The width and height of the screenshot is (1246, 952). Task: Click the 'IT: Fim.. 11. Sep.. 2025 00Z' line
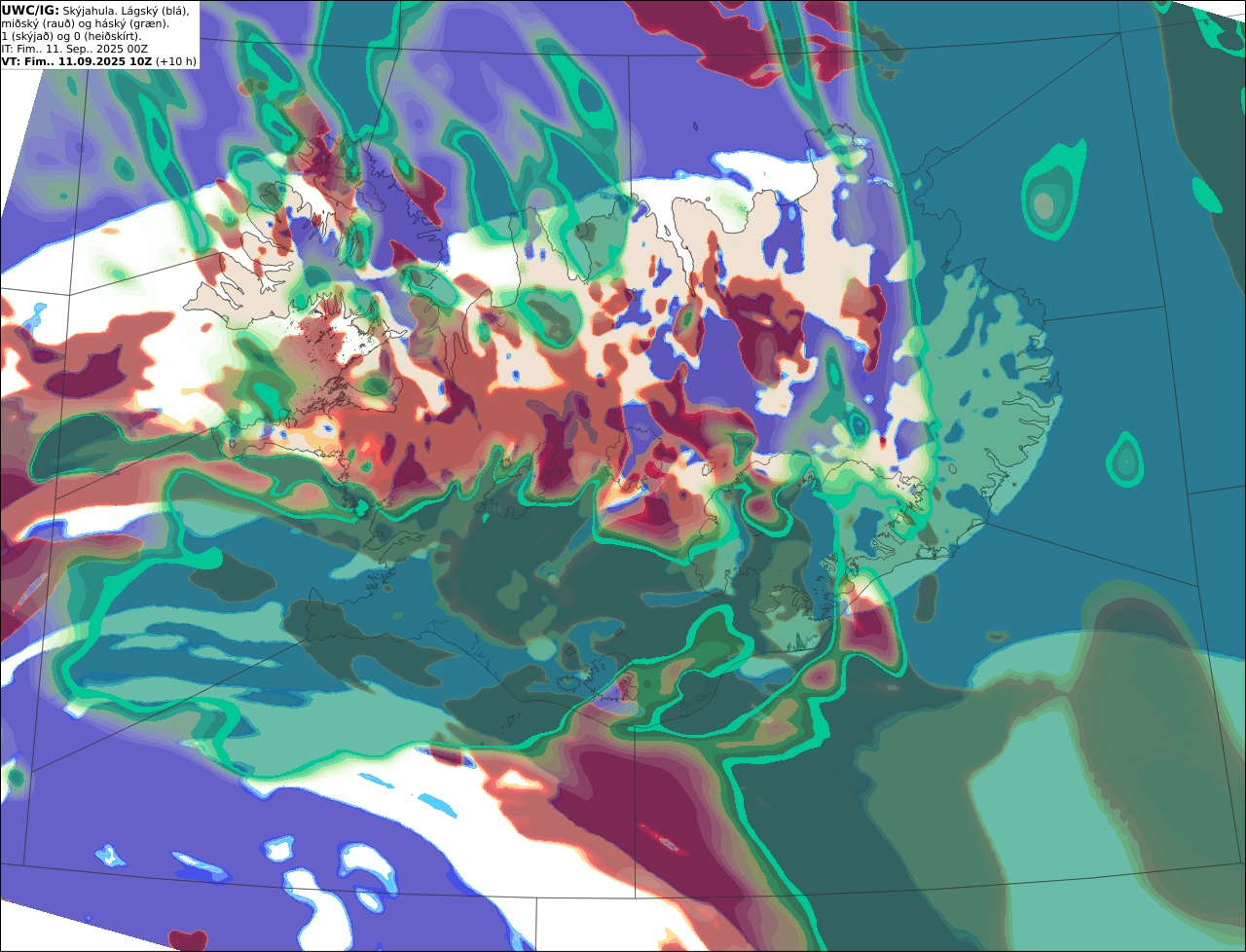click(x=75, y=49)
